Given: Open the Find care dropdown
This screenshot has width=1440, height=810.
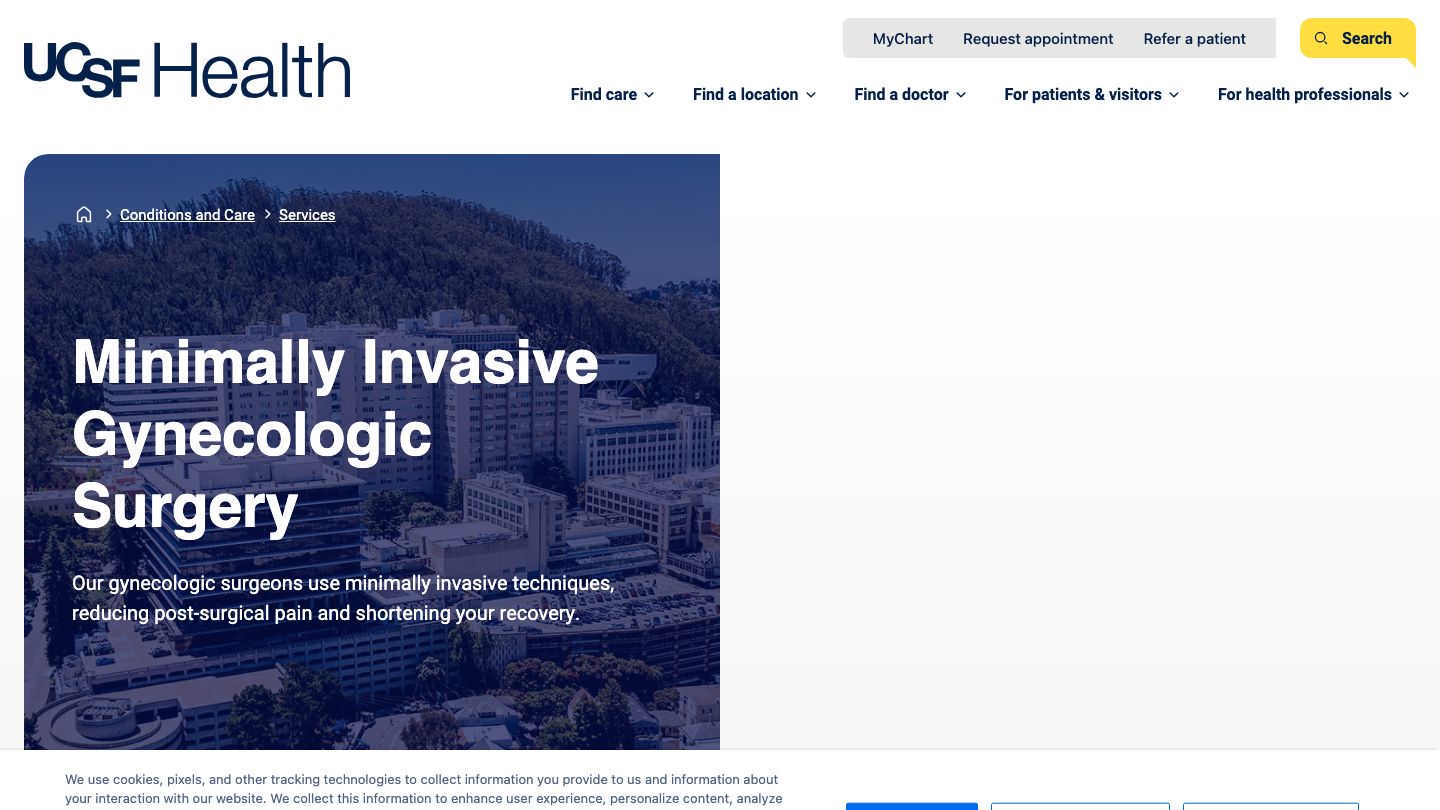Looking at the screenshot, I should point(604,94).
